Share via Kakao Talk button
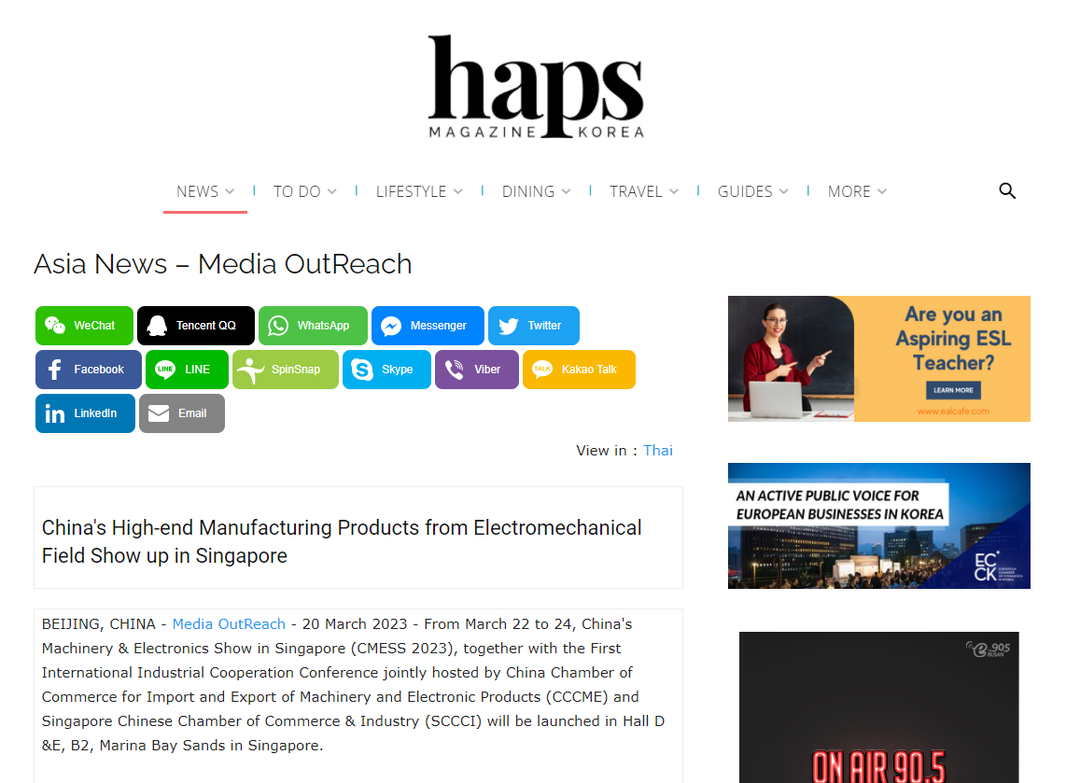The width and height of the screenshot is (1080, 783). [x=578, y=370]
